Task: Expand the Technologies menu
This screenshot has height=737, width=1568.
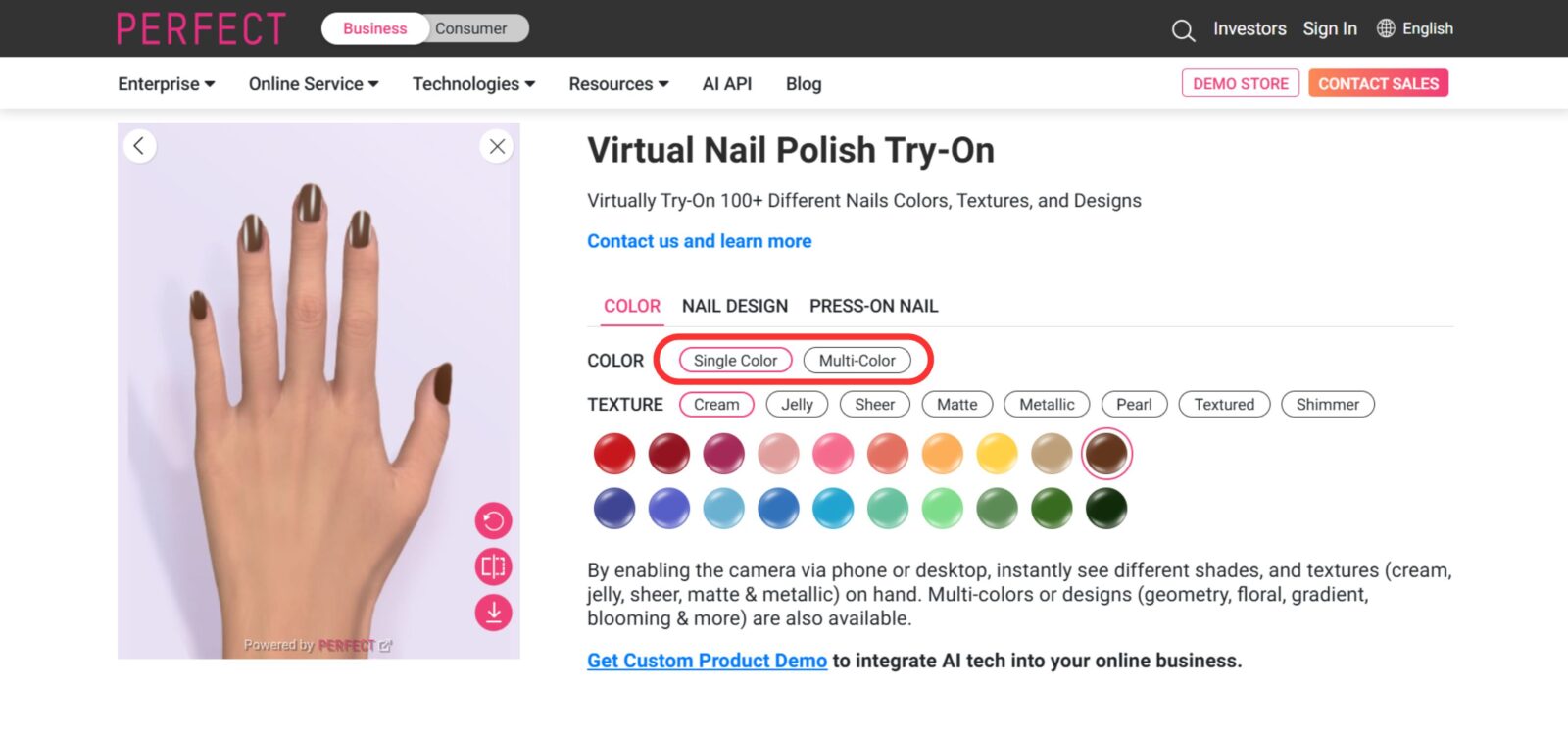Action: (x=474, y=84)
